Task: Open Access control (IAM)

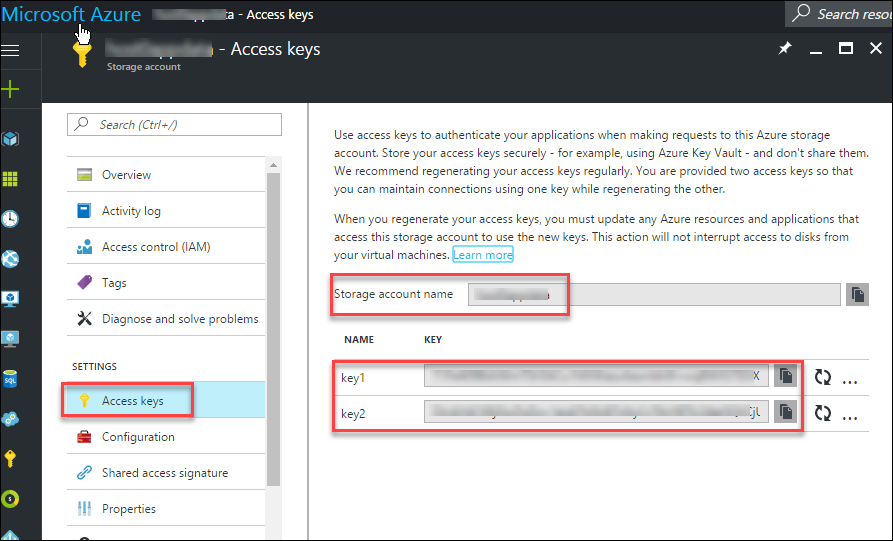Action: [166, 247]
